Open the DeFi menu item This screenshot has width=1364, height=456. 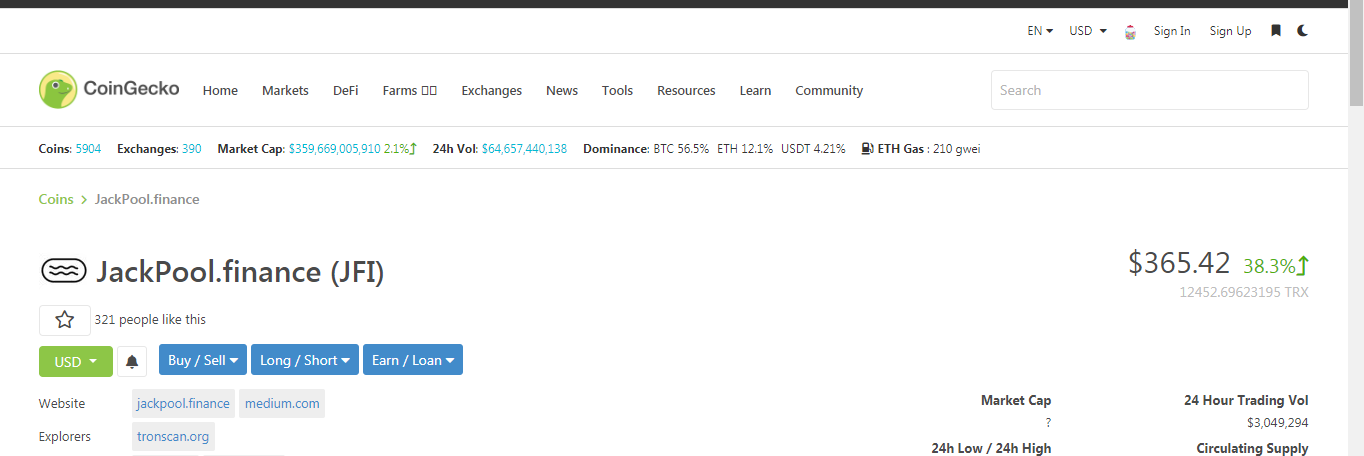[345, 90]
